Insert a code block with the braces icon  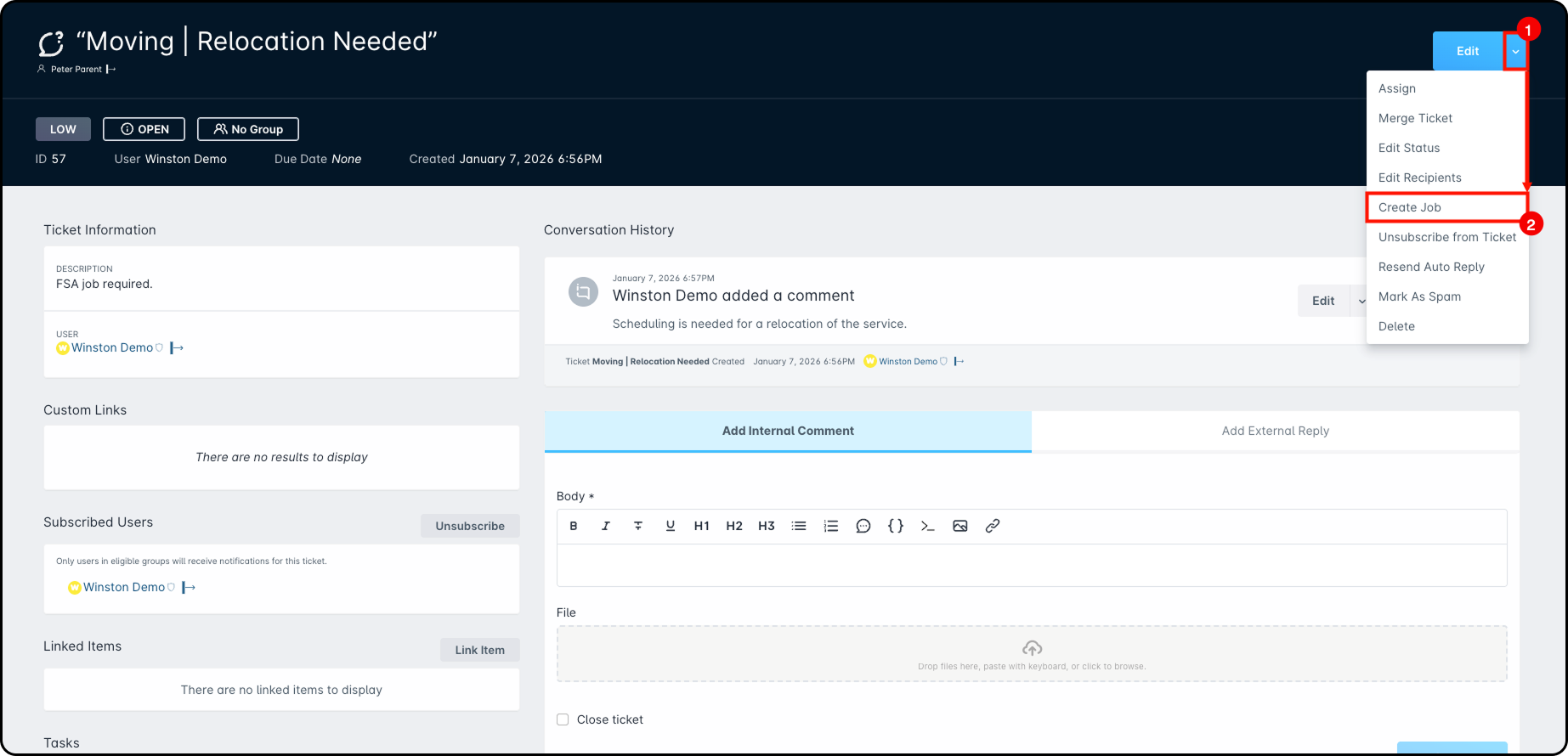[x=896, y=526]
